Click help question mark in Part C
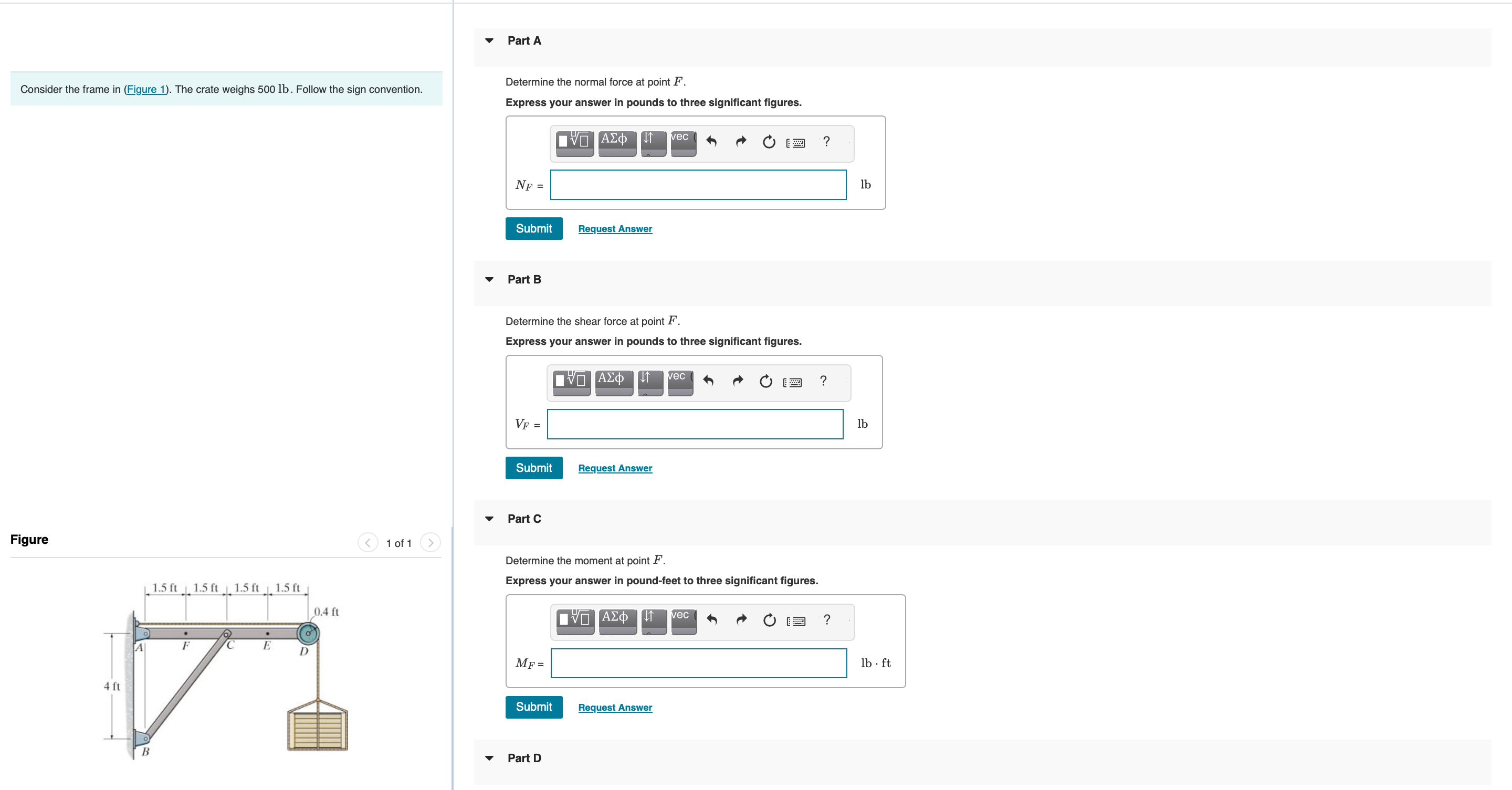Image resolution: width=1512 pixels, height=790 pixels. [x=826, y=620]
